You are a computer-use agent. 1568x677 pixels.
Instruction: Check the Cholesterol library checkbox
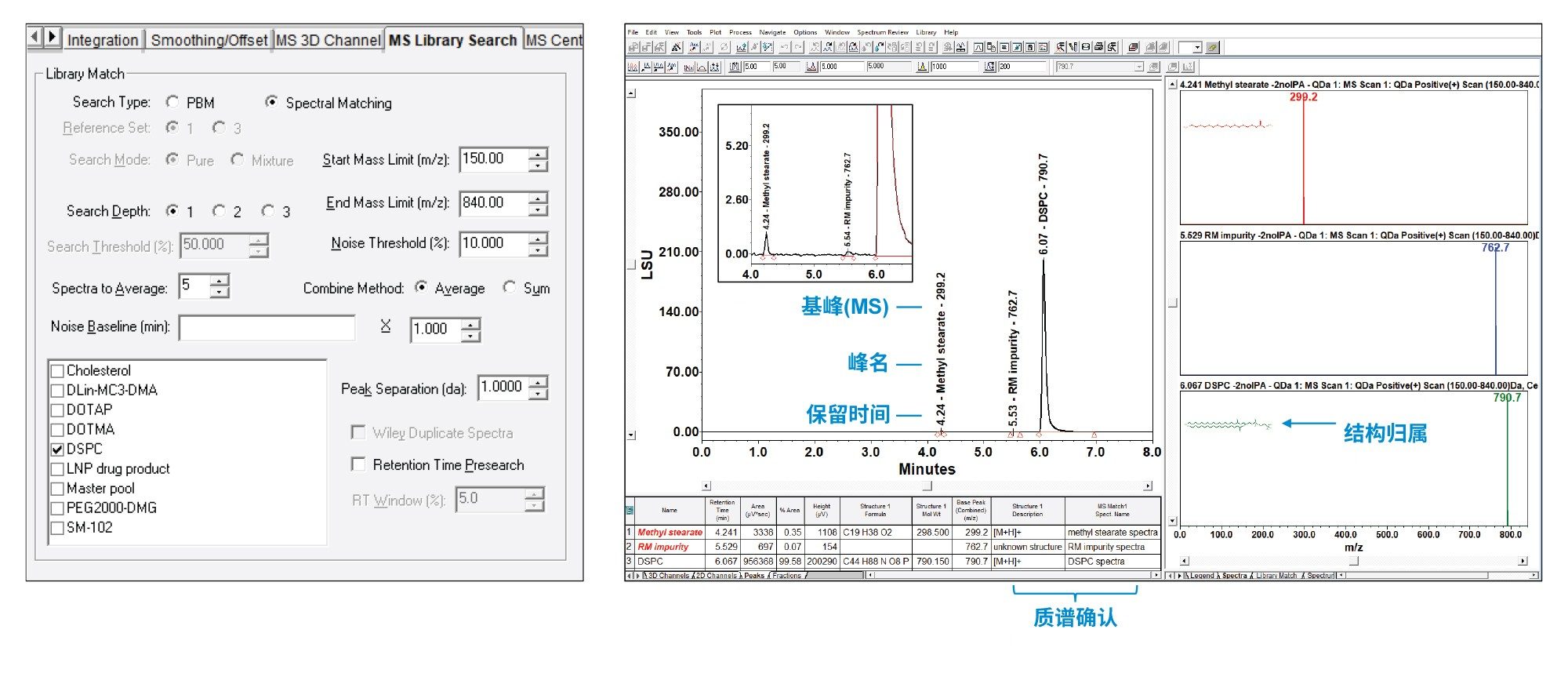tap(57, 370)
